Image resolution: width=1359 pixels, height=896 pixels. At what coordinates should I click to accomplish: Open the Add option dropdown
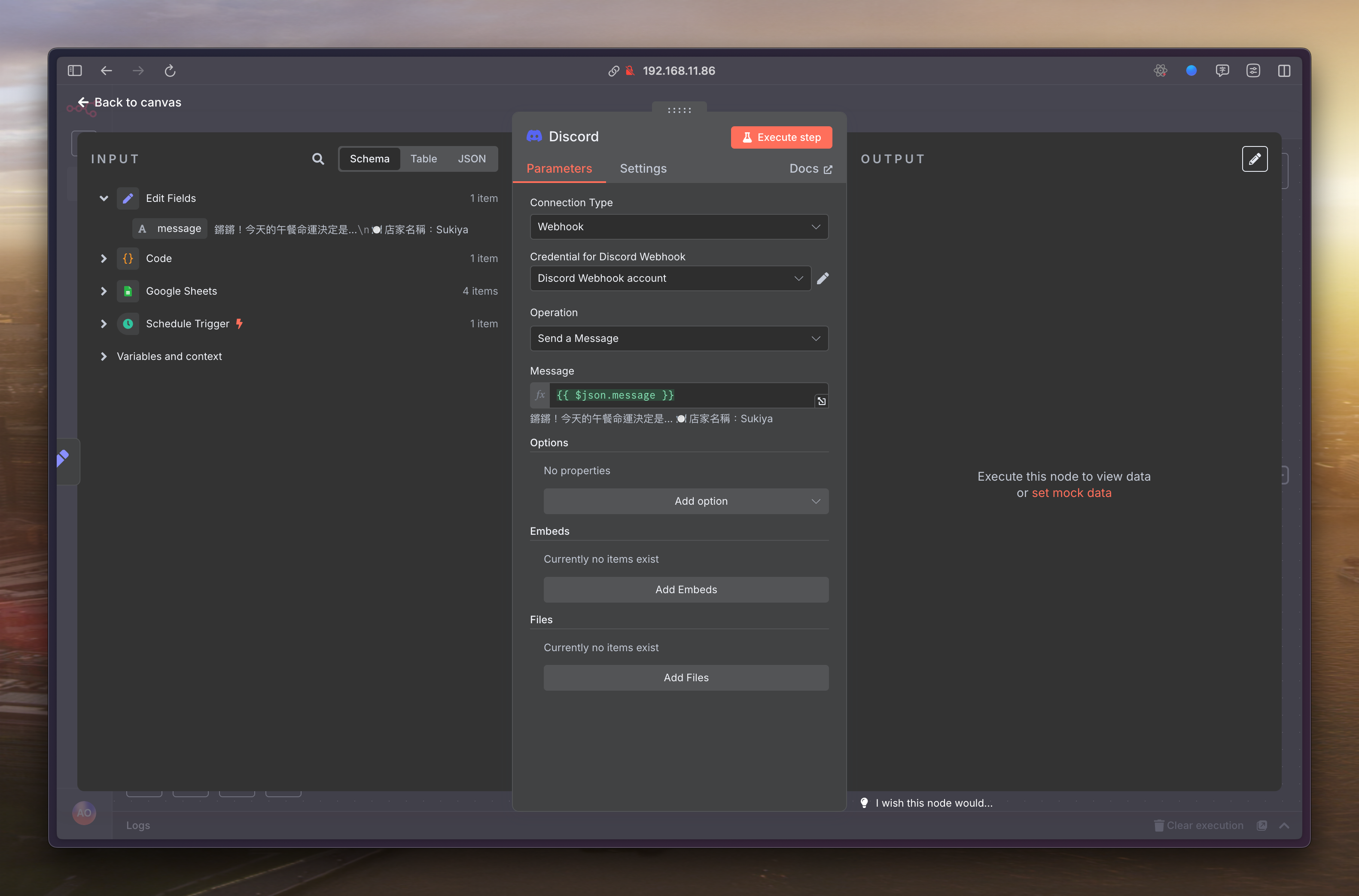(686, 501)
